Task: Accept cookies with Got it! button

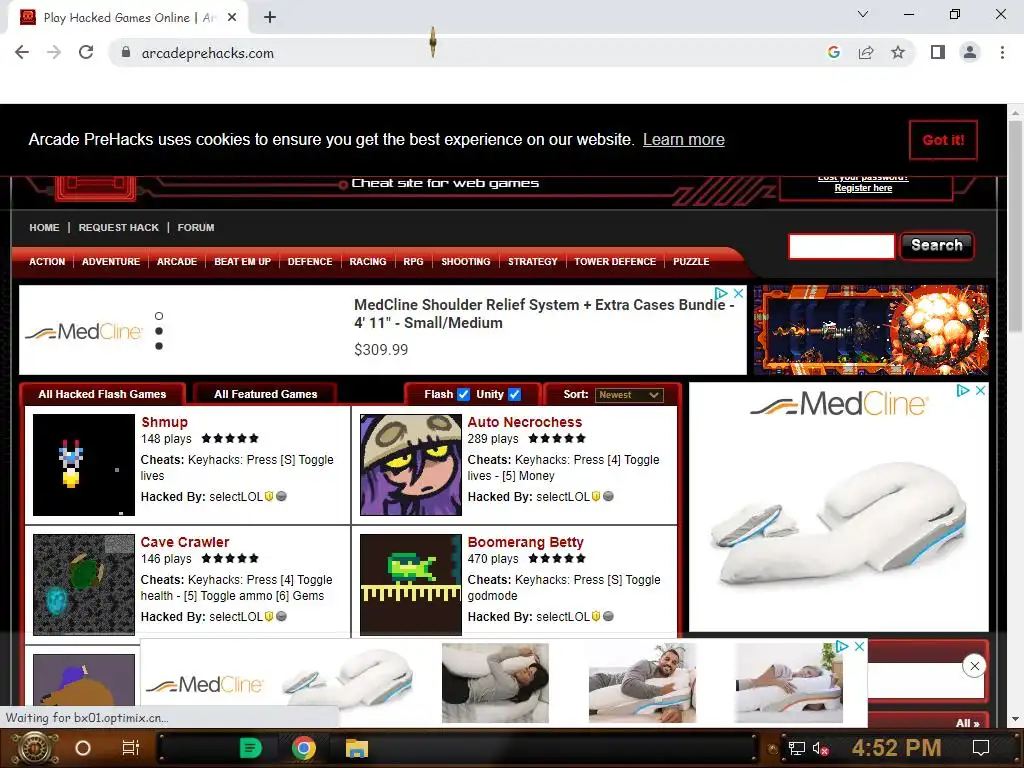Action: click(943, 140)
